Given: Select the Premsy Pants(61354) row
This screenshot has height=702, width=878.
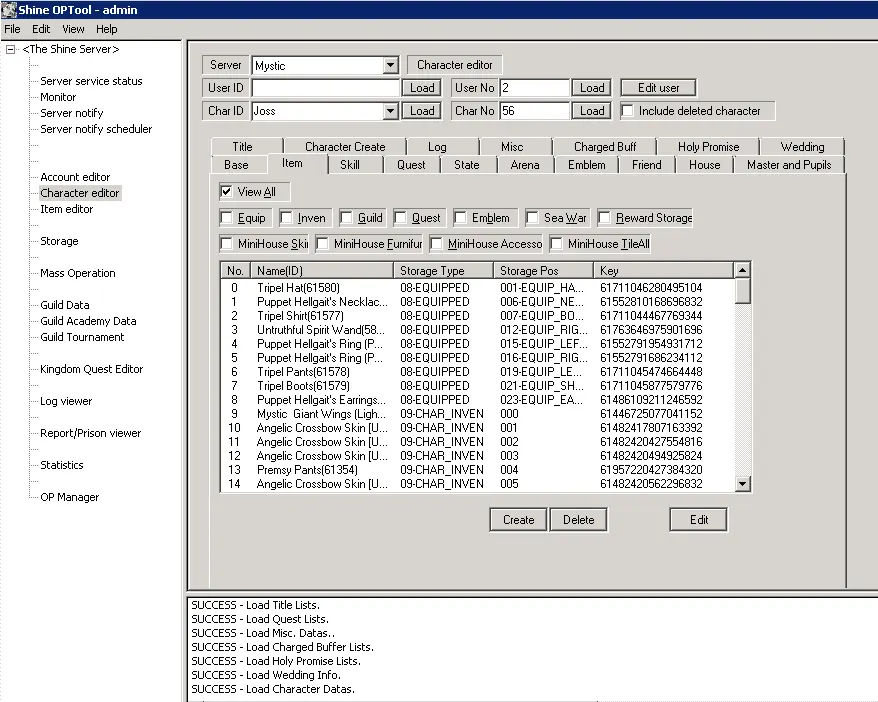Looking at the screenshot, I should coord(477,470).
